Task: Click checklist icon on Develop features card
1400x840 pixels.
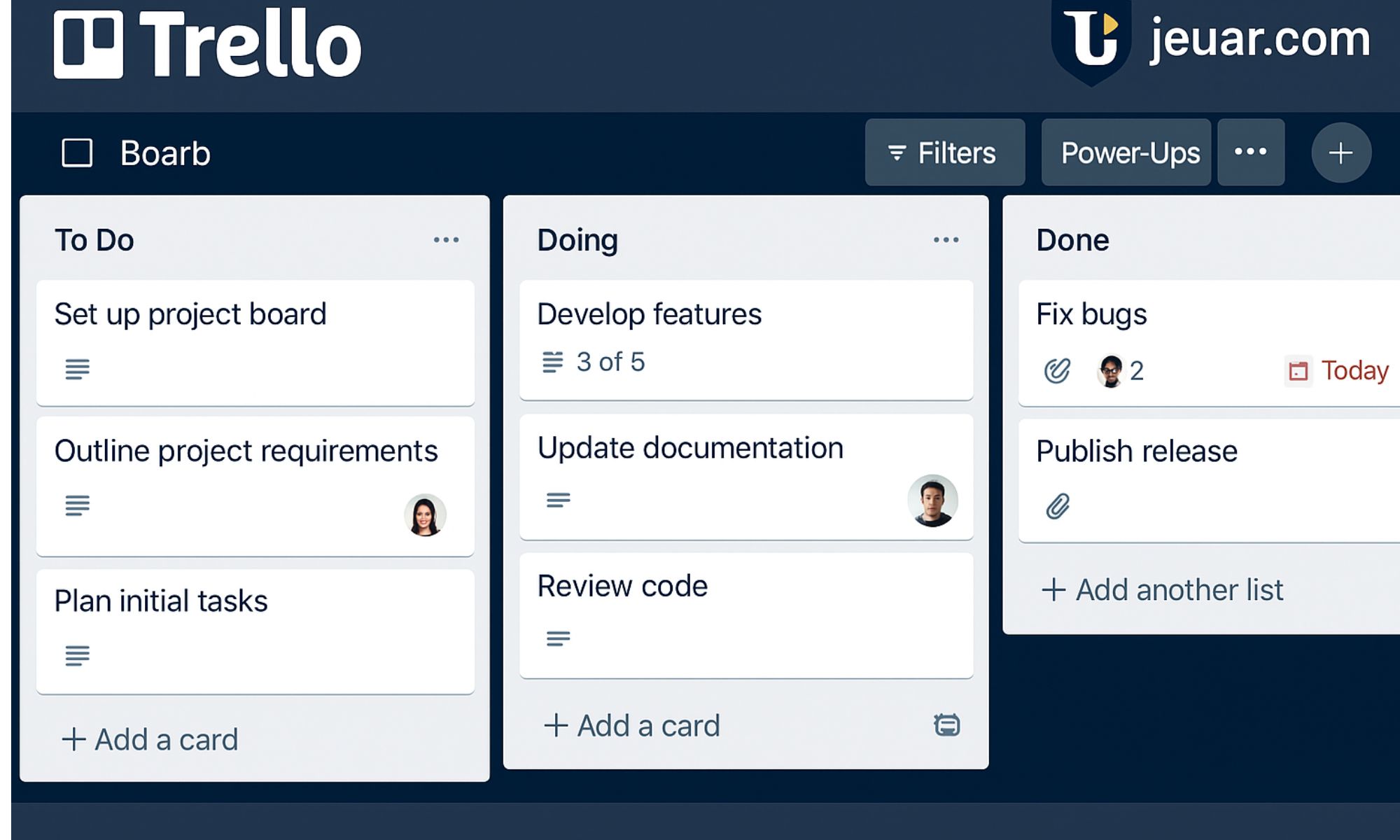Action: 552,362
